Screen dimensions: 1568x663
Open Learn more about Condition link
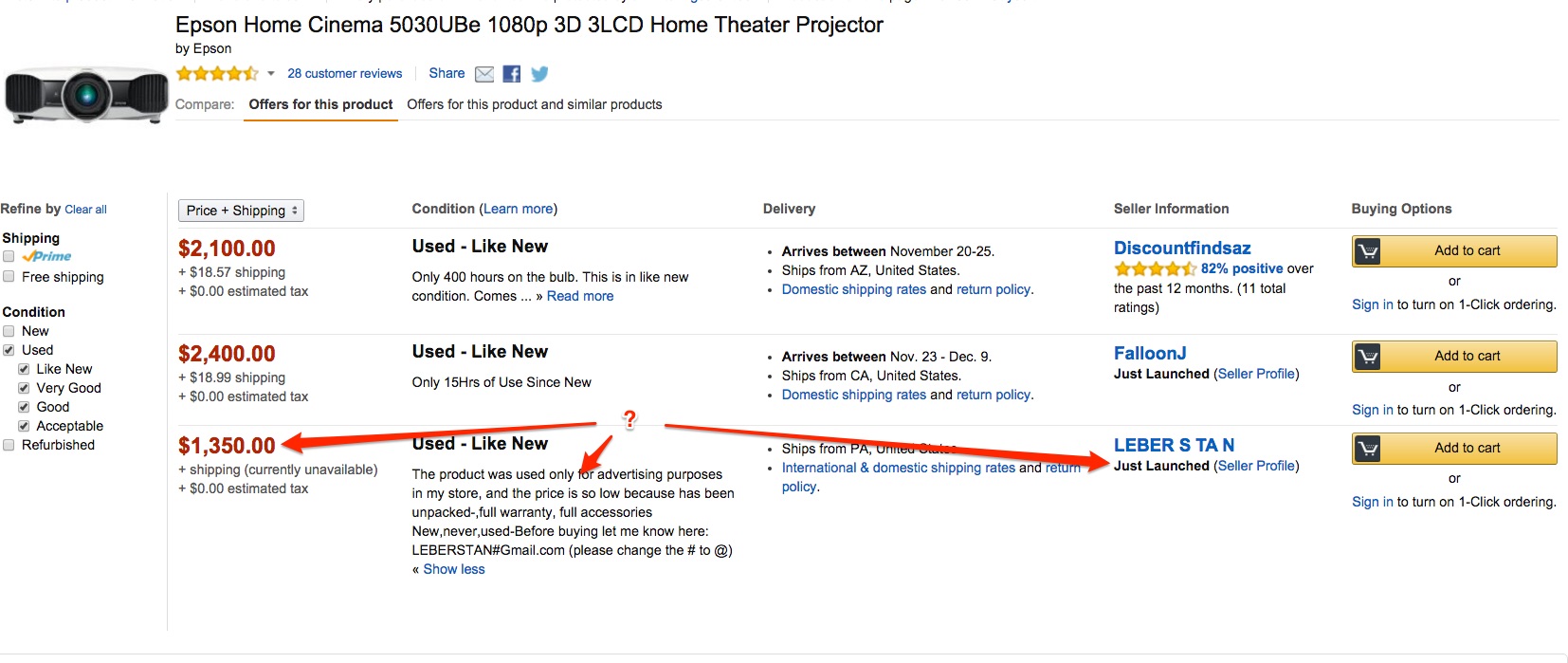coord(519,209)
